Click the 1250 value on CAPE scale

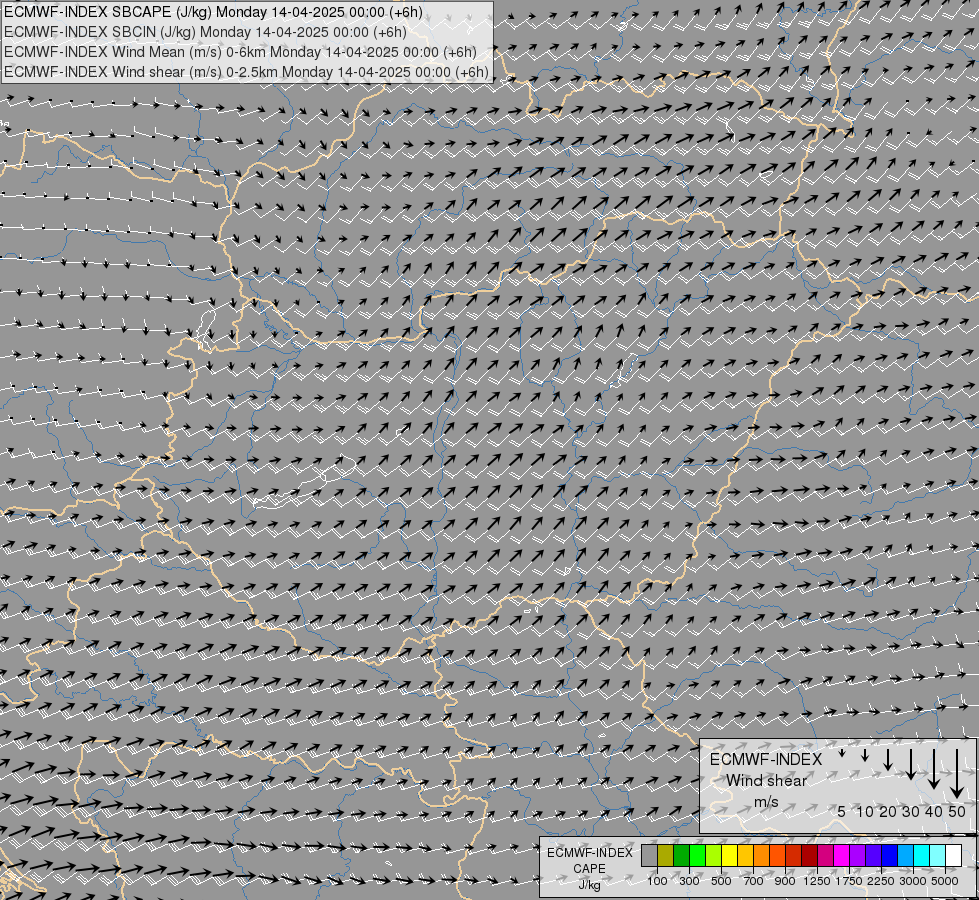[x=817, y=881]
